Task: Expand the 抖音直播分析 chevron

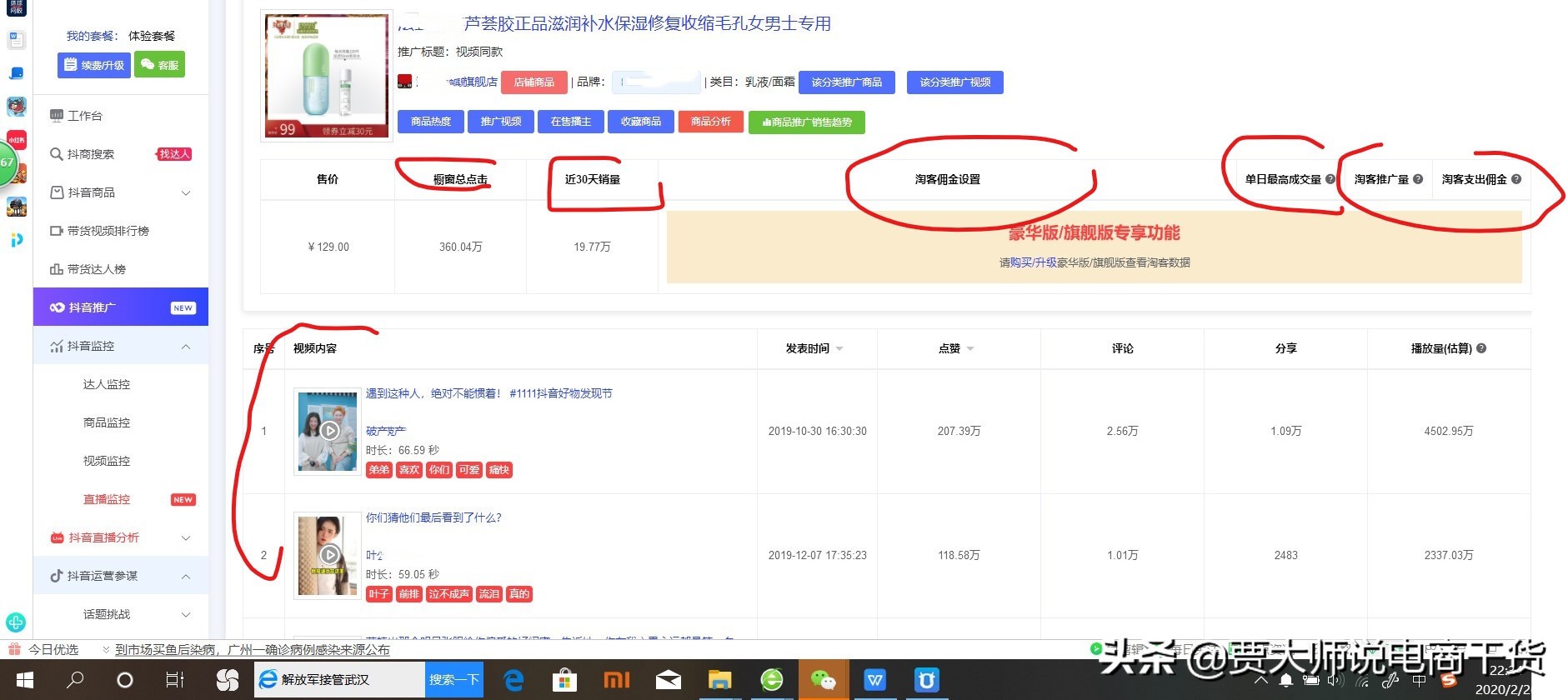Action: [x=186, y=537]
